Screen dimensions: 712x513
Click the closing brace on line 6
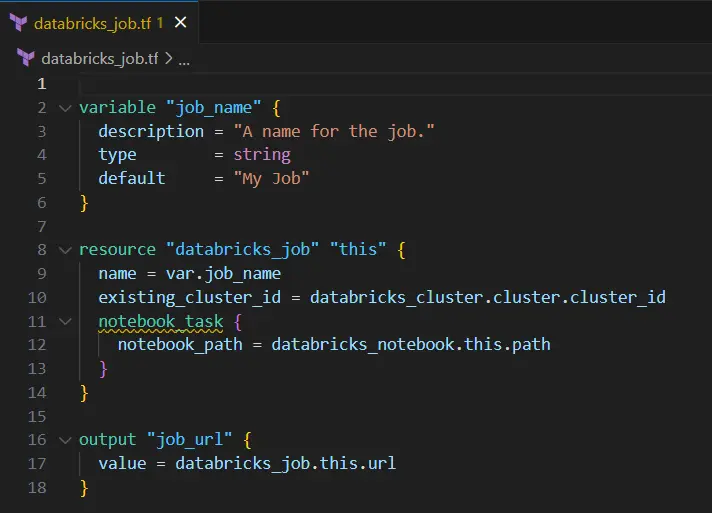pyautogui.click(x=84, y=203)
